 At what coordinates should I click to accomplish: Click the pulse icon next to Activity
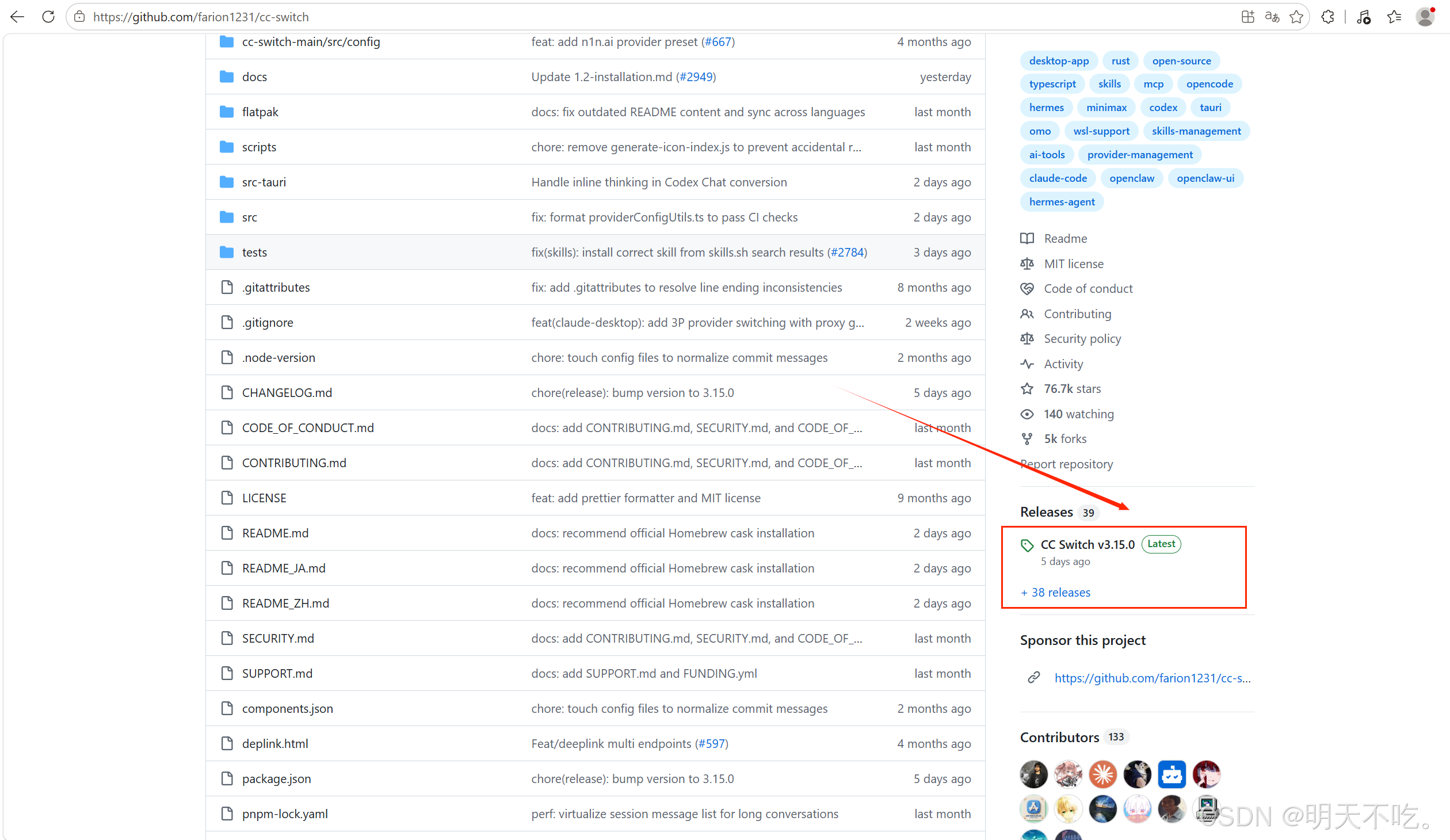[1027, 364]
